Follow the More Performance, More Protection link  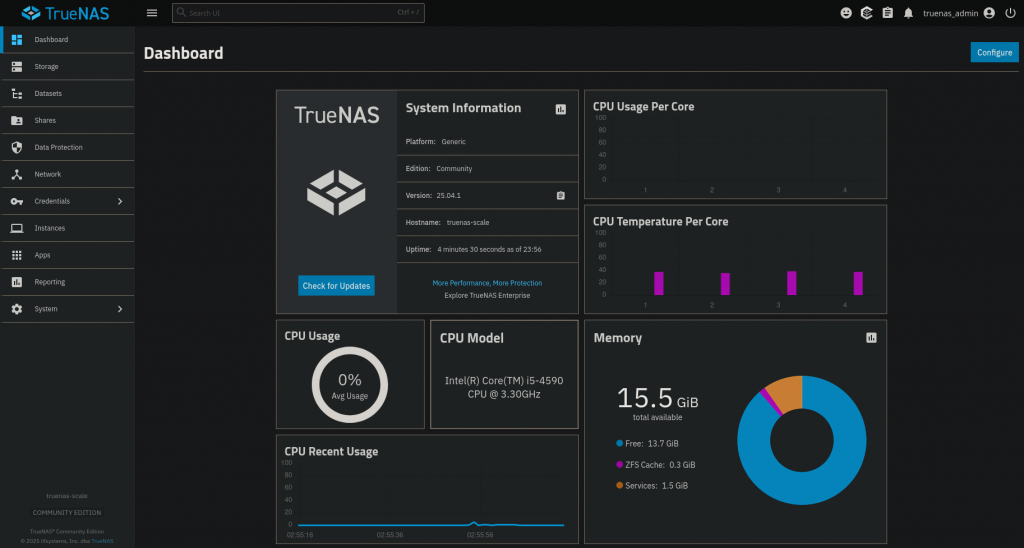click(487, 283)
